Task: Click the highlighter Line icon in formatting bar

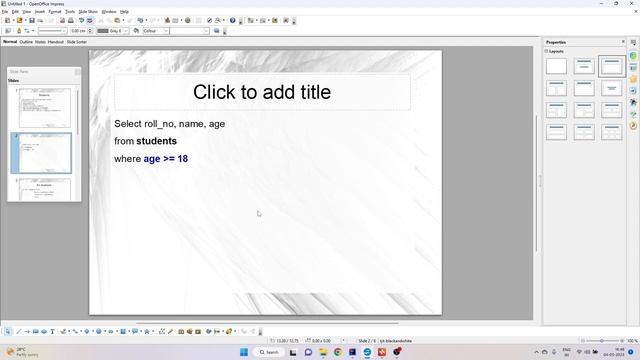Action: click(19, 31)
